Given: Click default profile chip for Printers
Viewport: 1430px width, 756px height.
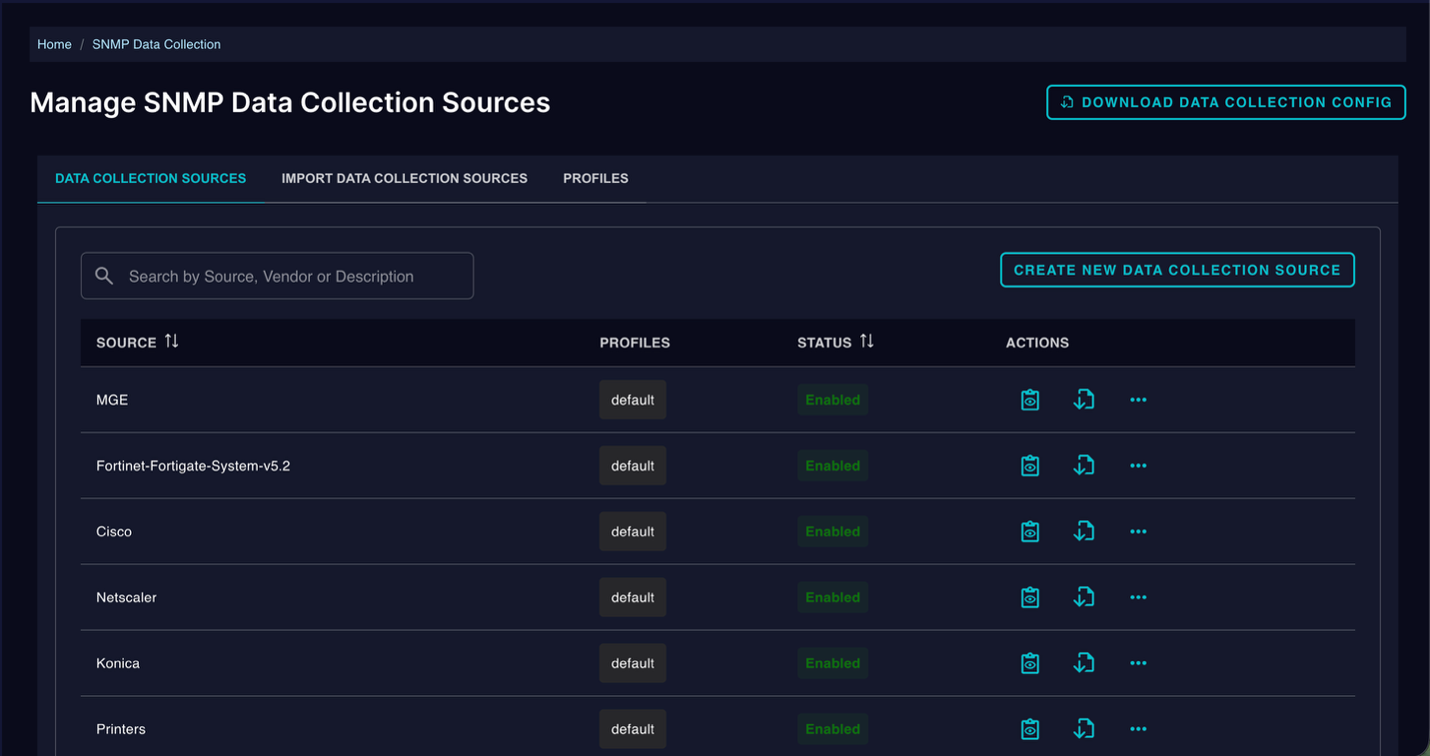Looking at the screenshot, I should (x=633, y=730).
